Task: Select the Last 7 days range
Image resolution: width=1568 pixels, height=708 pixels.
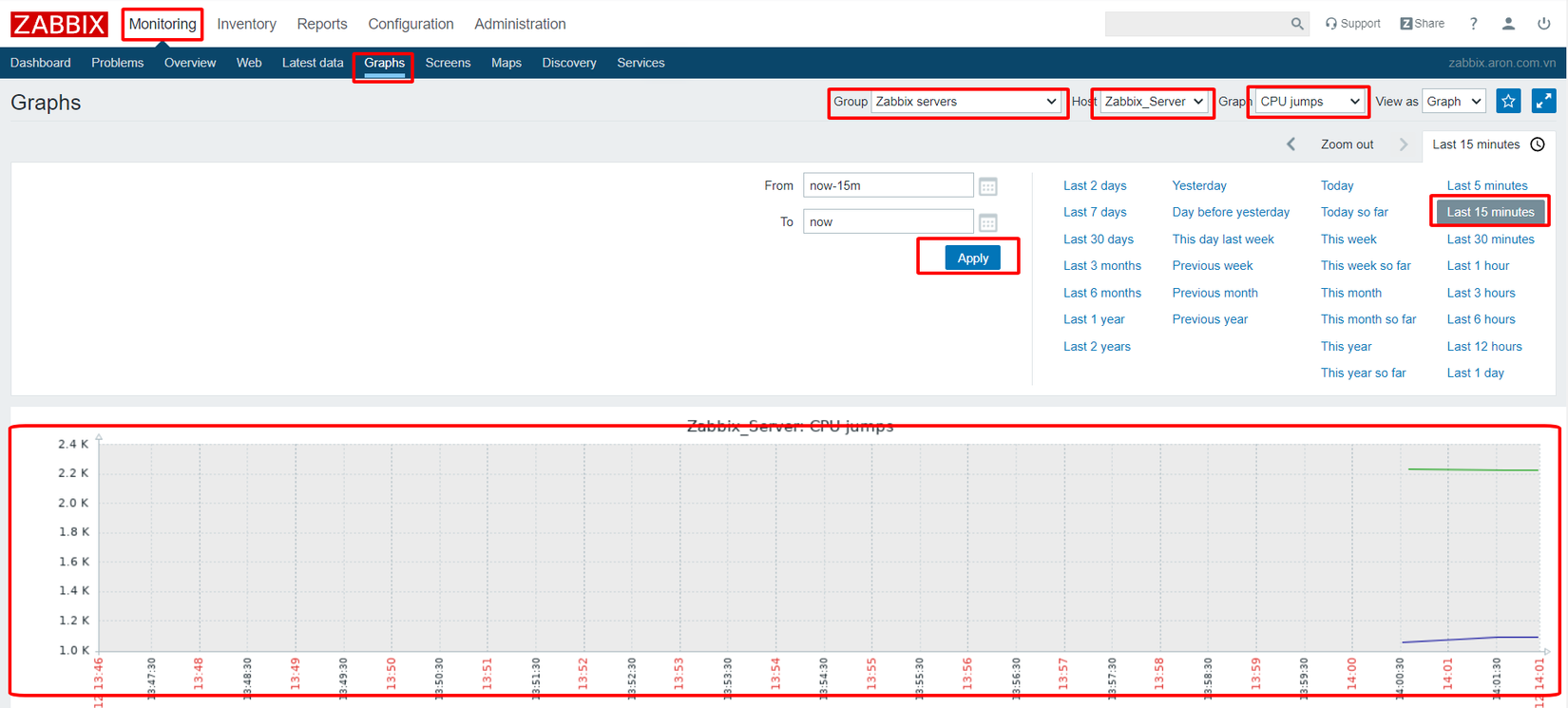Action: pos(1095,212)
